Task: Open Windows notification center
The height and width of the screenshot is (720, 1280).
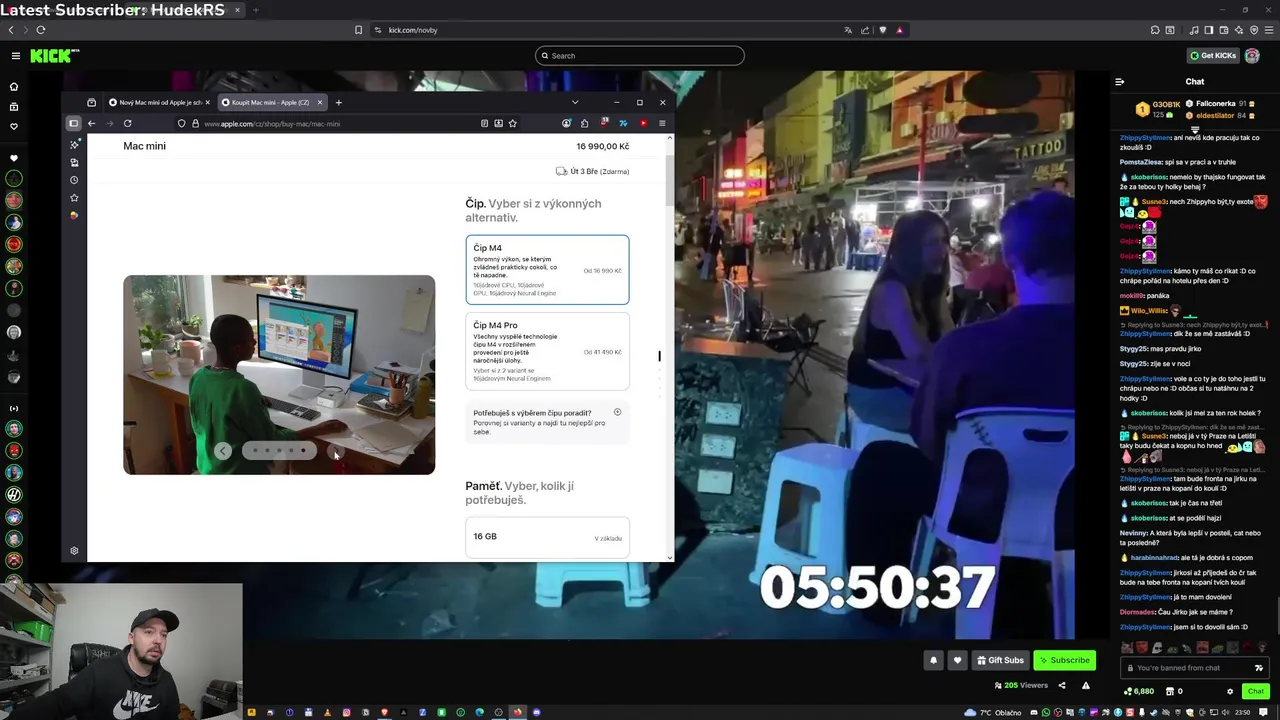Action: (x=1265, y=713)
